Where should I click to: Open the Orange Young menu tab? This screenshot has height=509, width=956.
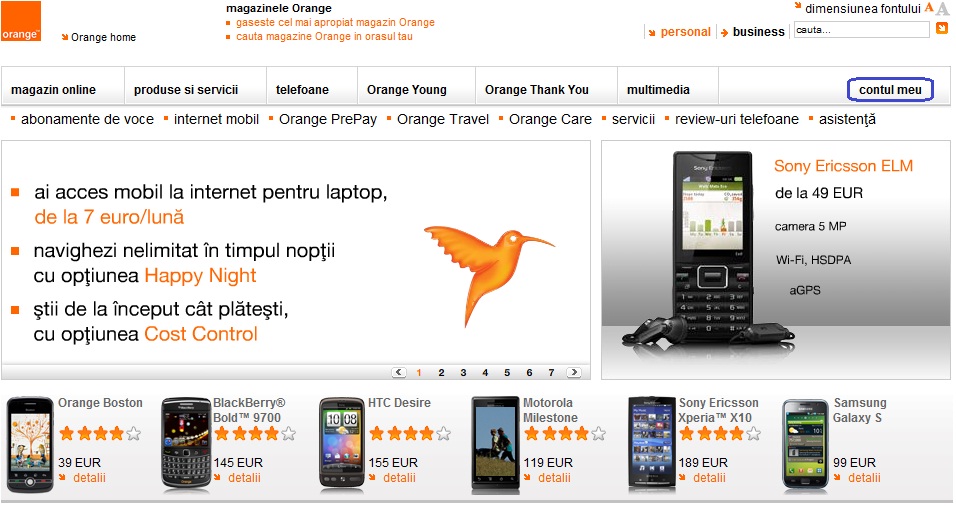click(407, 90)
